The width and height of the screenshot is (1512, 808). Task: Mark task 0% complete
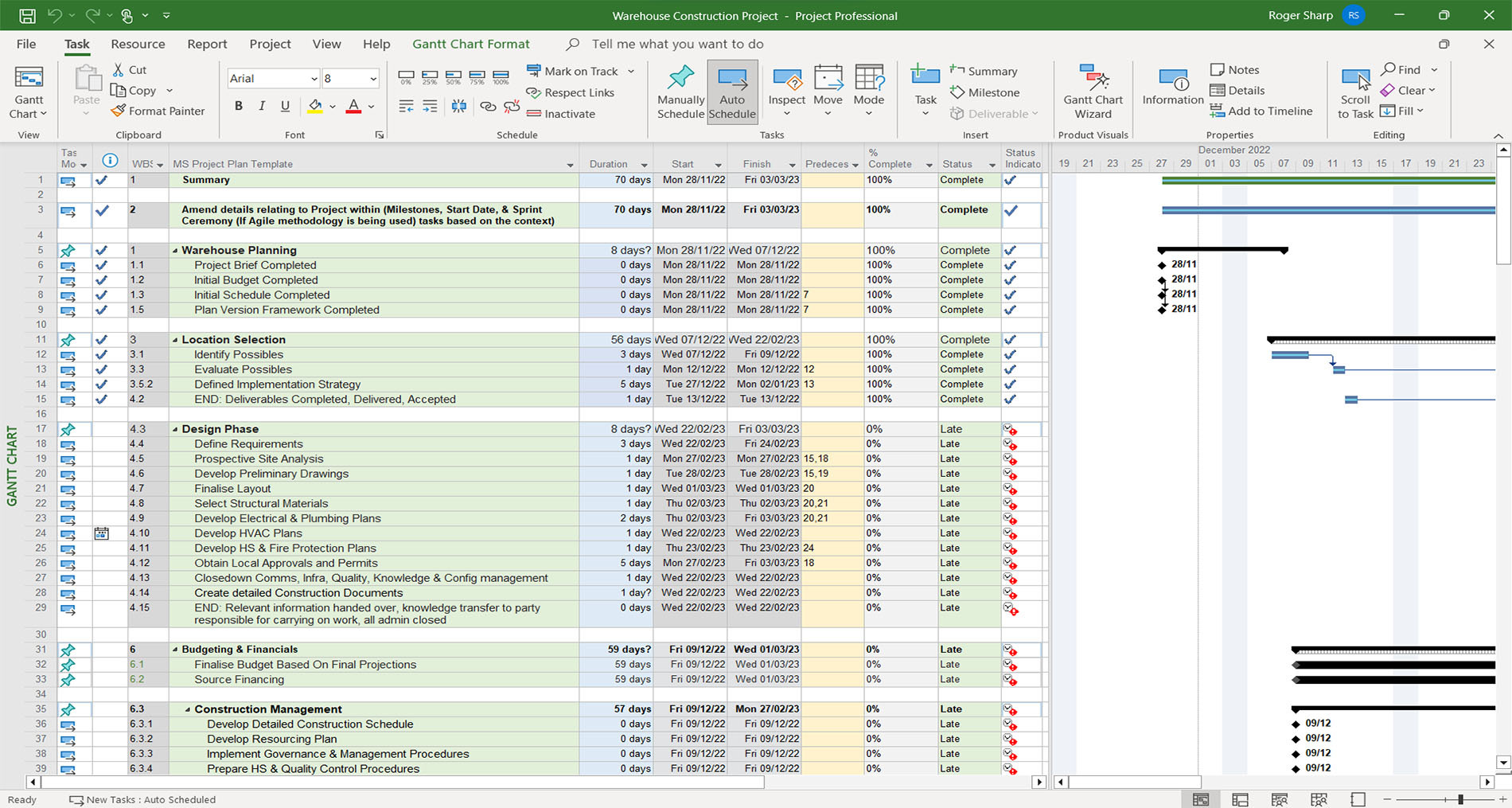[406, 78]
